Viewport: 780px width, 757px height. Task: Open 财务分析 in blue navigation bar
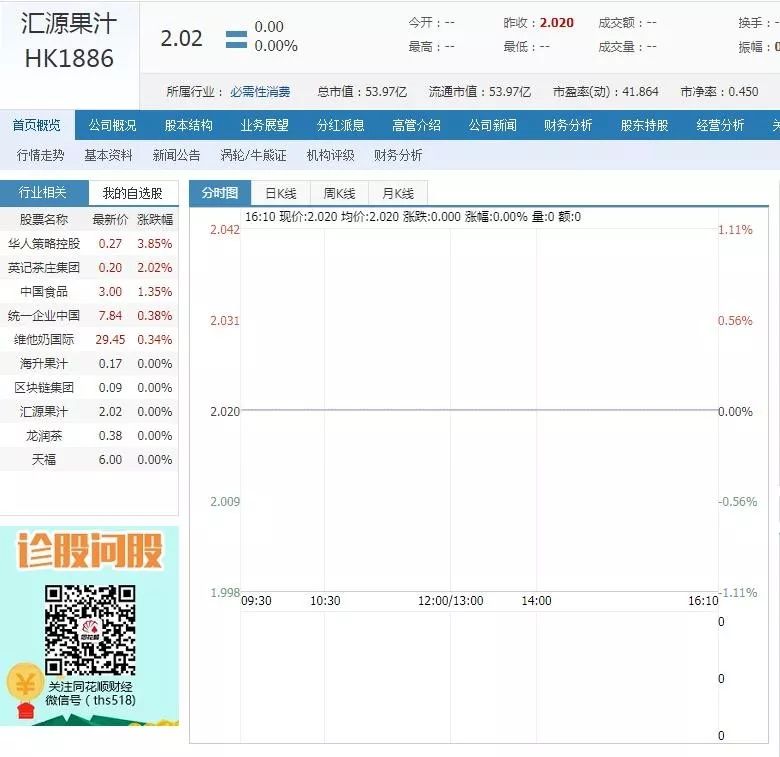[x=568, y=125]
